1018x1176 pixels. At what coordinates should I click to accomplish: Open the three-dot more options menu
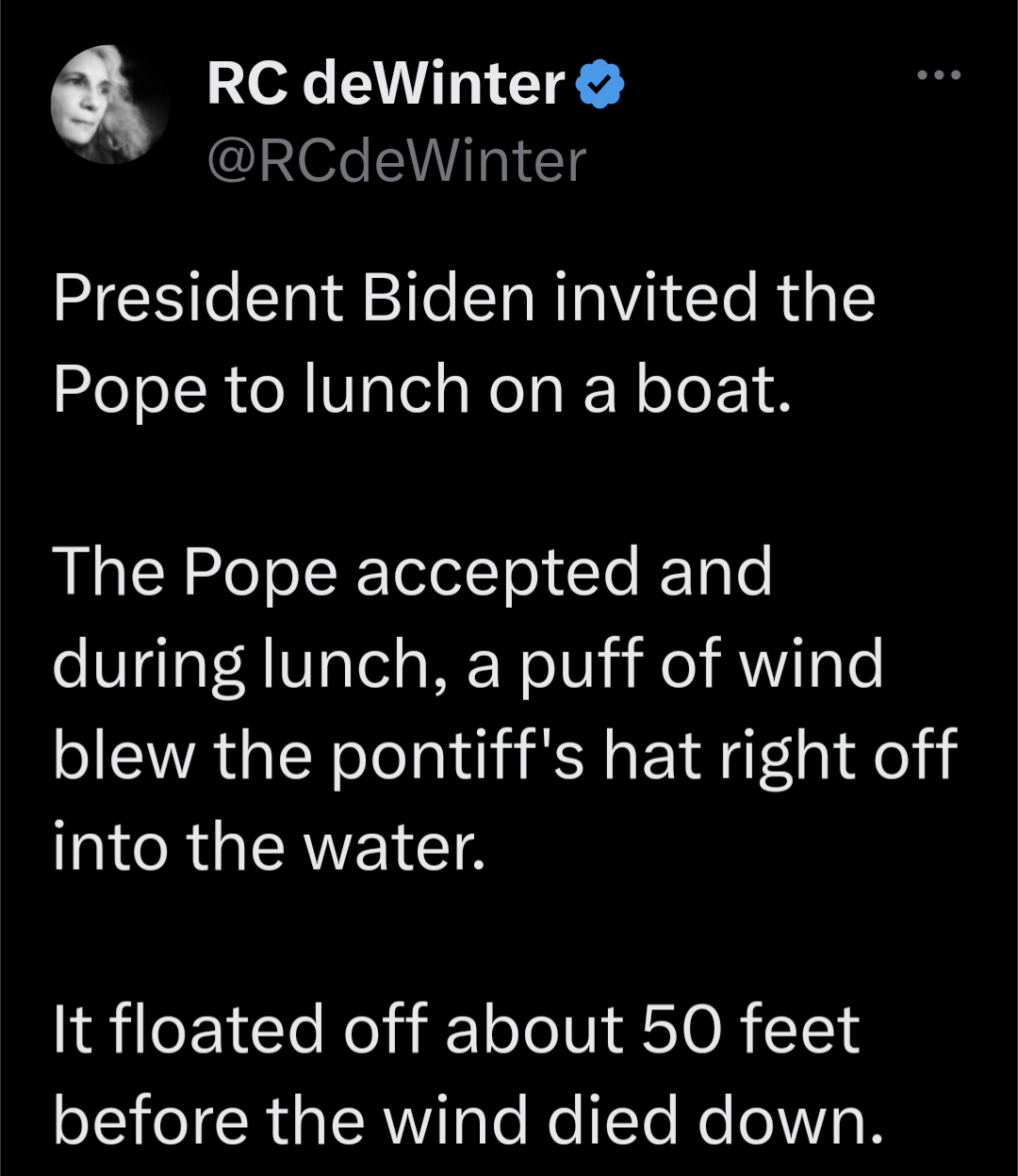tap(940, 75)
